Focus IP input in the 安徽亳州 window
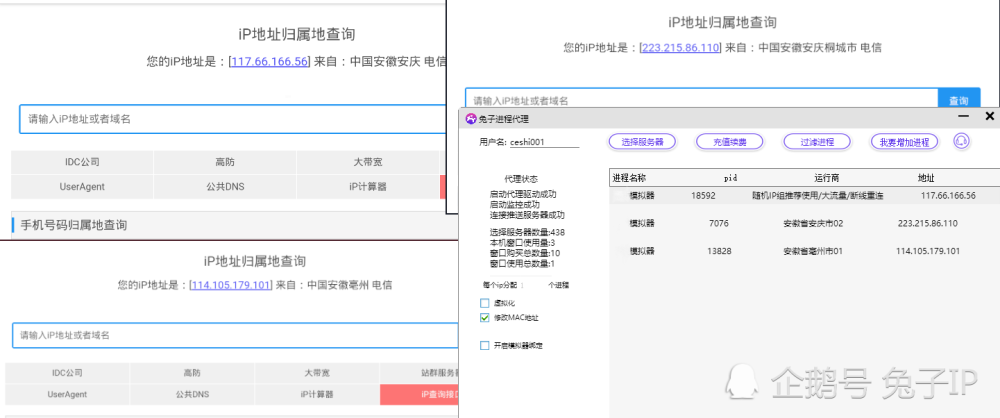 [x=235, y=335]
